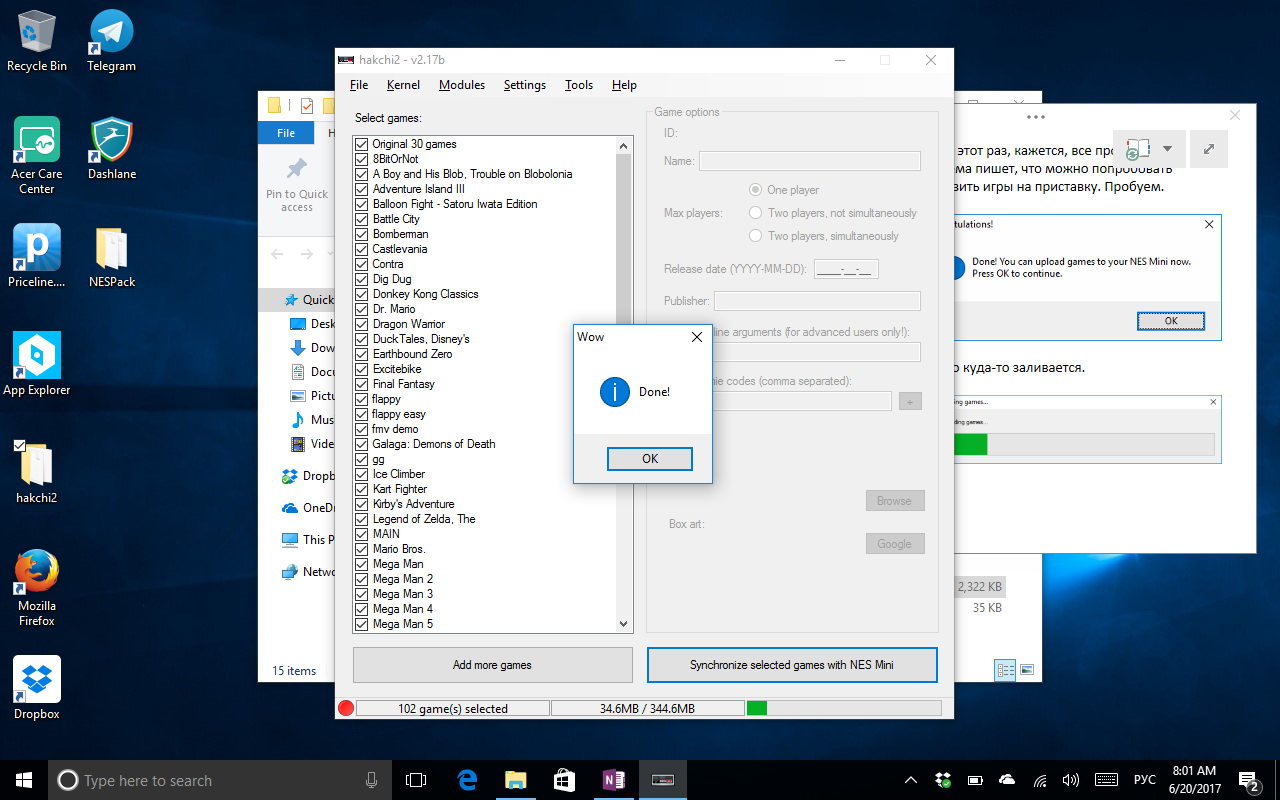
Task: Click games list scroll up arrow
Action: coord(624,145)
